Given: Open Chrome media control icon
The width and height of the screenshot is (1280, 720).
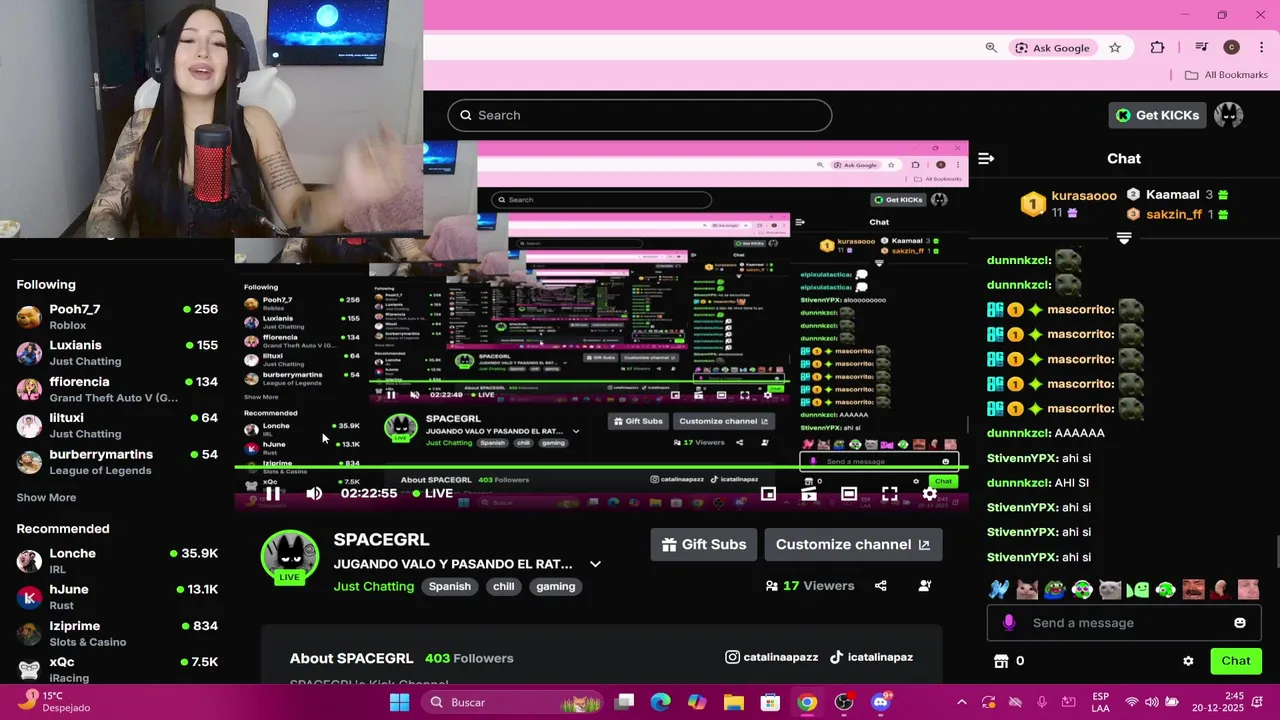Looking at the screenshot, I should 1201,48.
